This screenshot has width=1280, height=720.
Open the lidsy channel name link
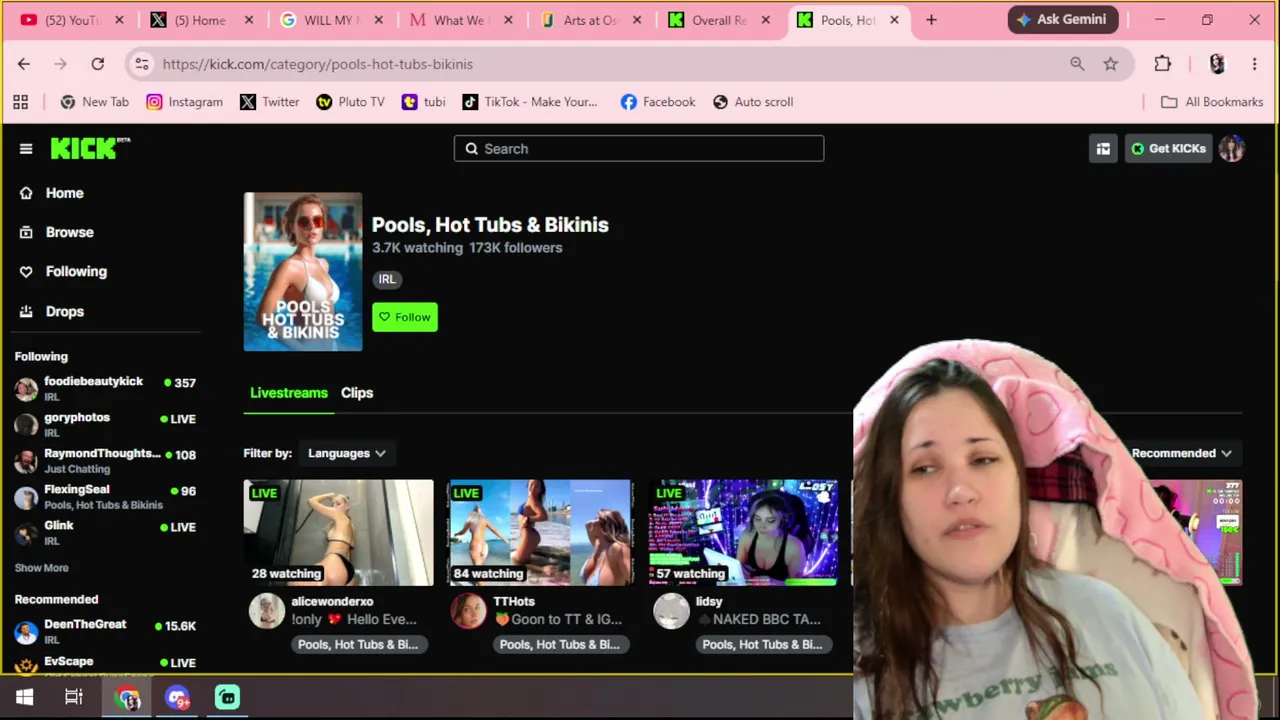tap(709, 601)
